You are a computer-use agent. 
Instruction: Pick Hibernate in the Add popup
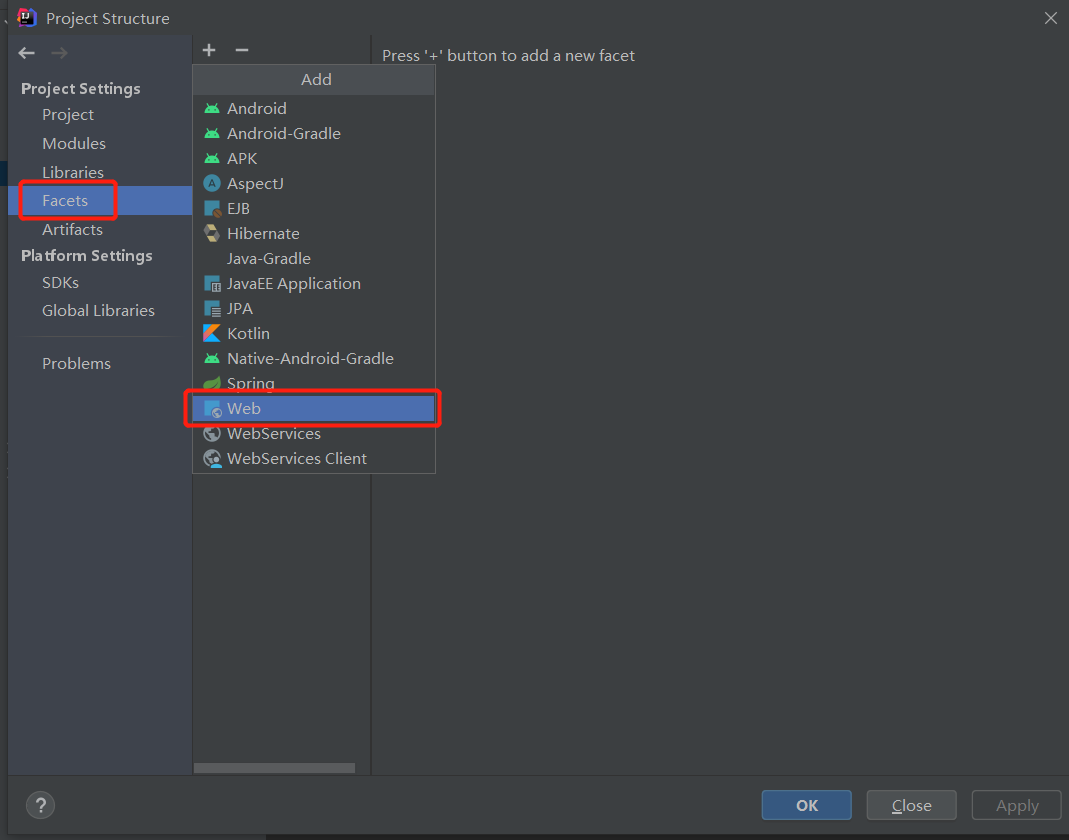pyautogui.click(x=314, y=233)
